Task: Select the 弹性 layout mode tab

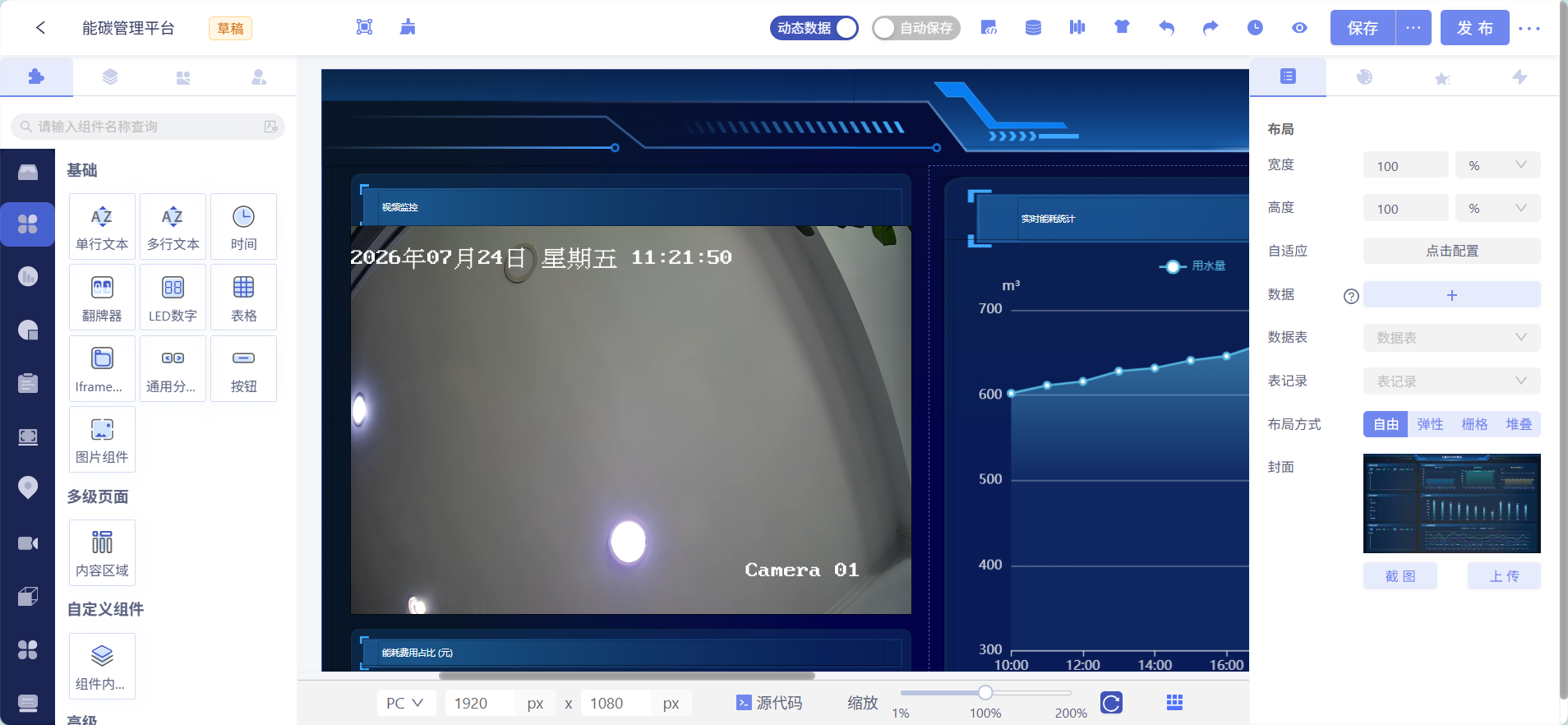Action: click(1430, 424)
